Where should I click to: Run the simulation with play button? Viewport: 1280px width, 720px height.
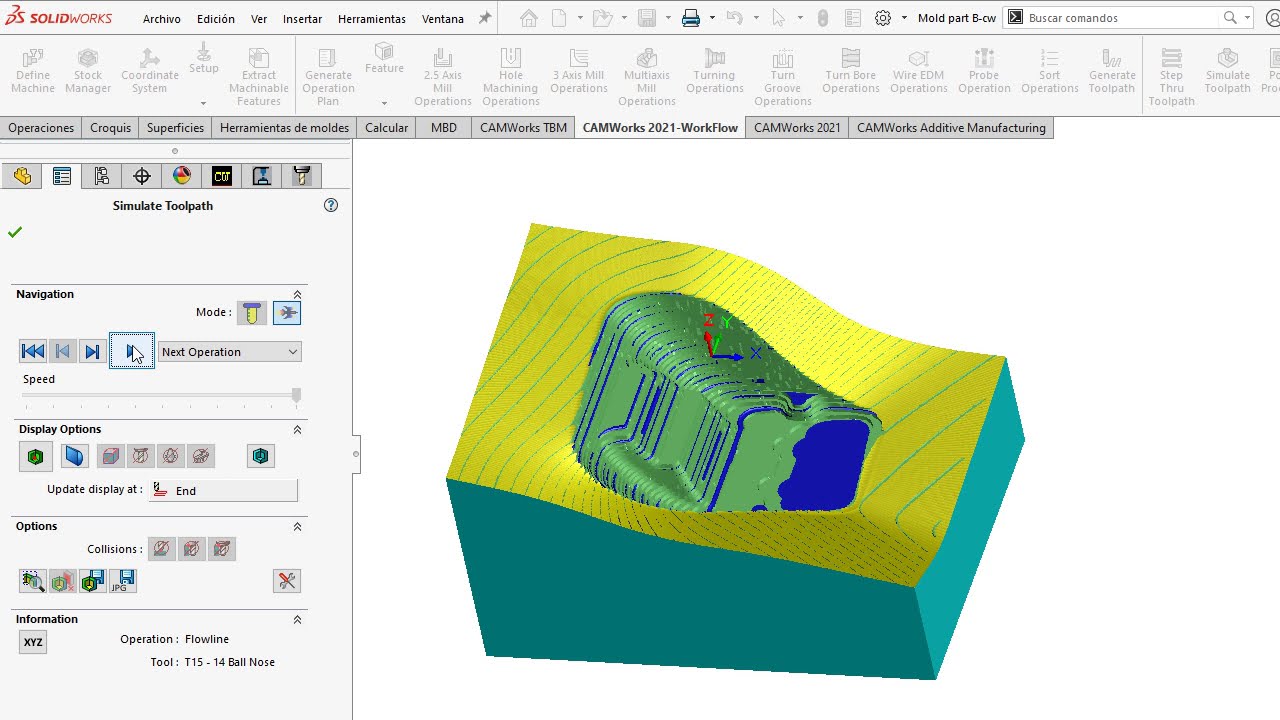(x=132, y=351)
